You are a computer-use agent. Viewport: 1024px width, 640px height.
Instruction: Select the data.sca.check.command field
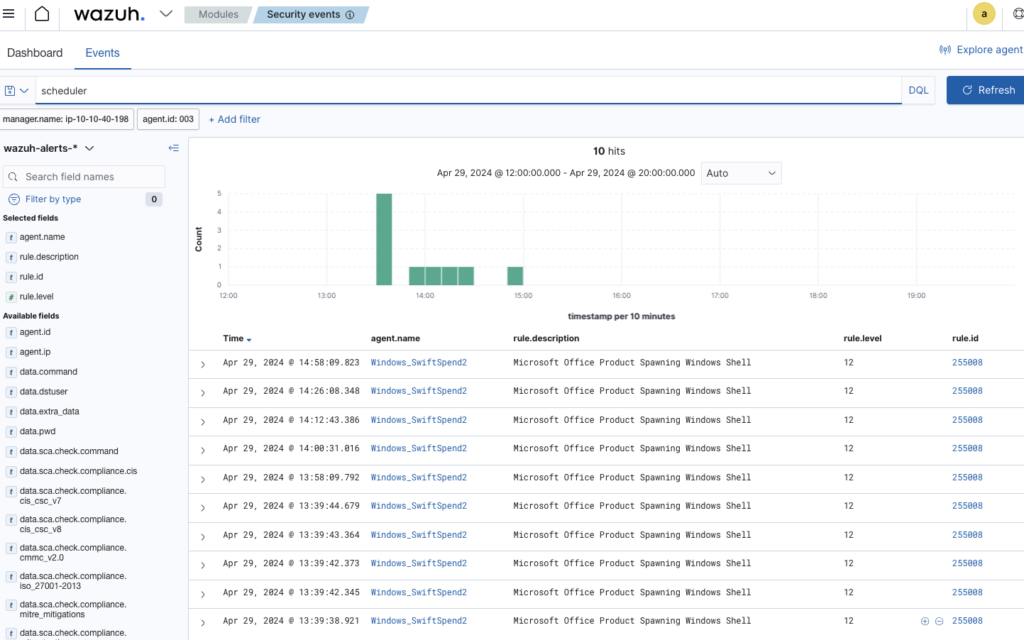click(69, 451)
